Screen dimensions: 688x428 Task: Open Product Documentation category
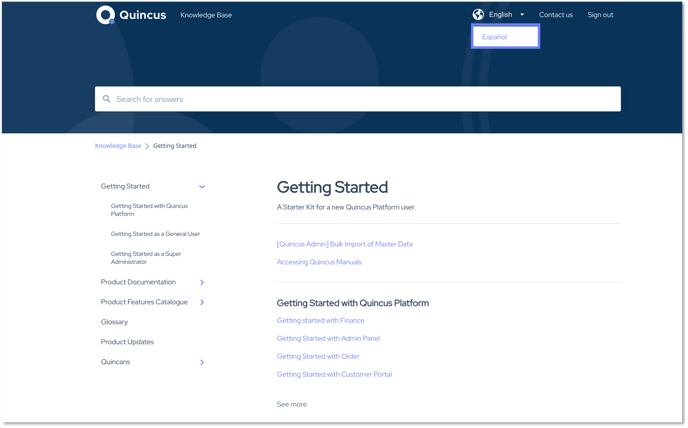tap(138, 282)
